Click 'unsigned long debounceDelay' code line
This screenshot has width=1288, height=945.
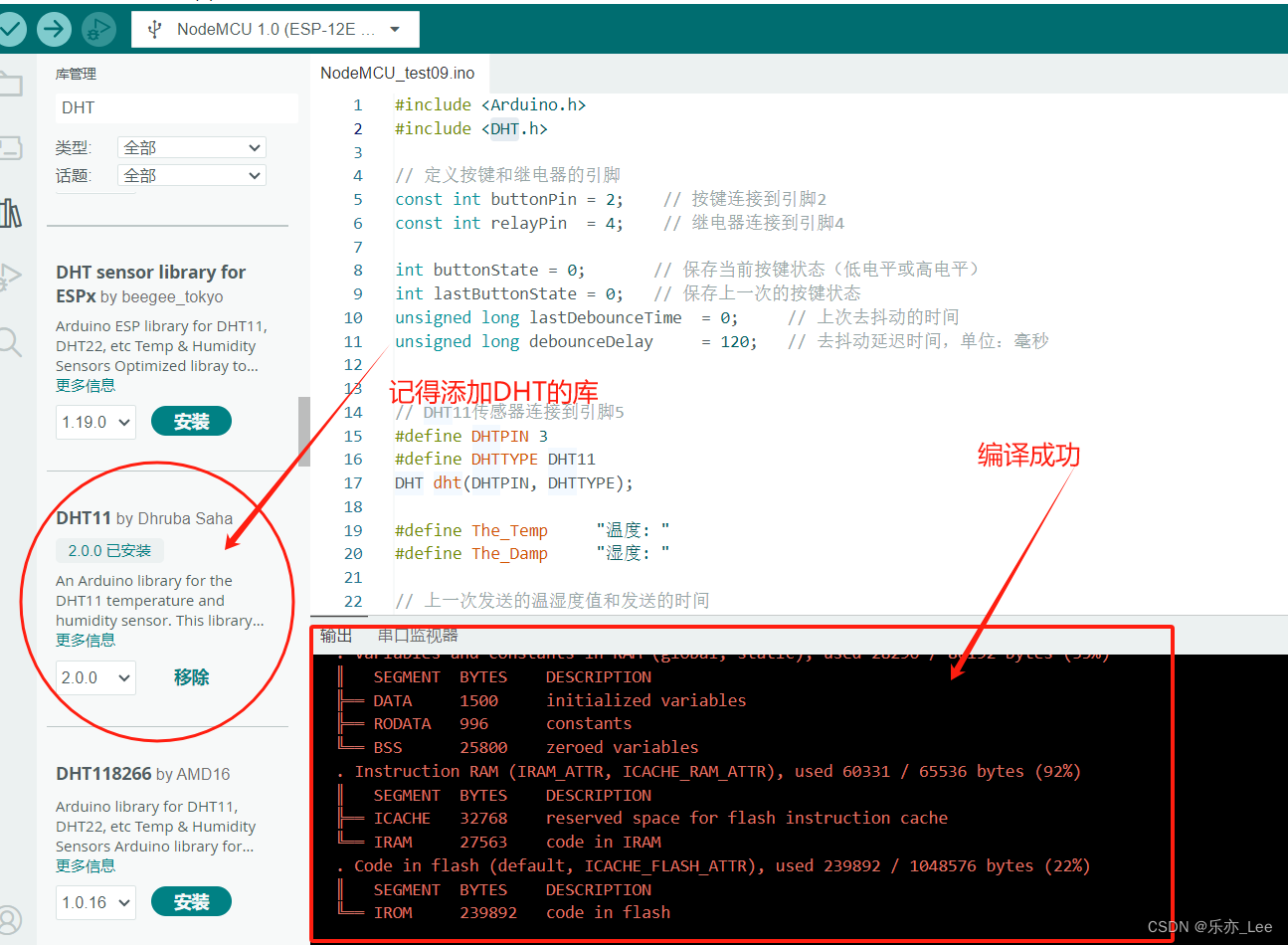[x=576, y=341]
